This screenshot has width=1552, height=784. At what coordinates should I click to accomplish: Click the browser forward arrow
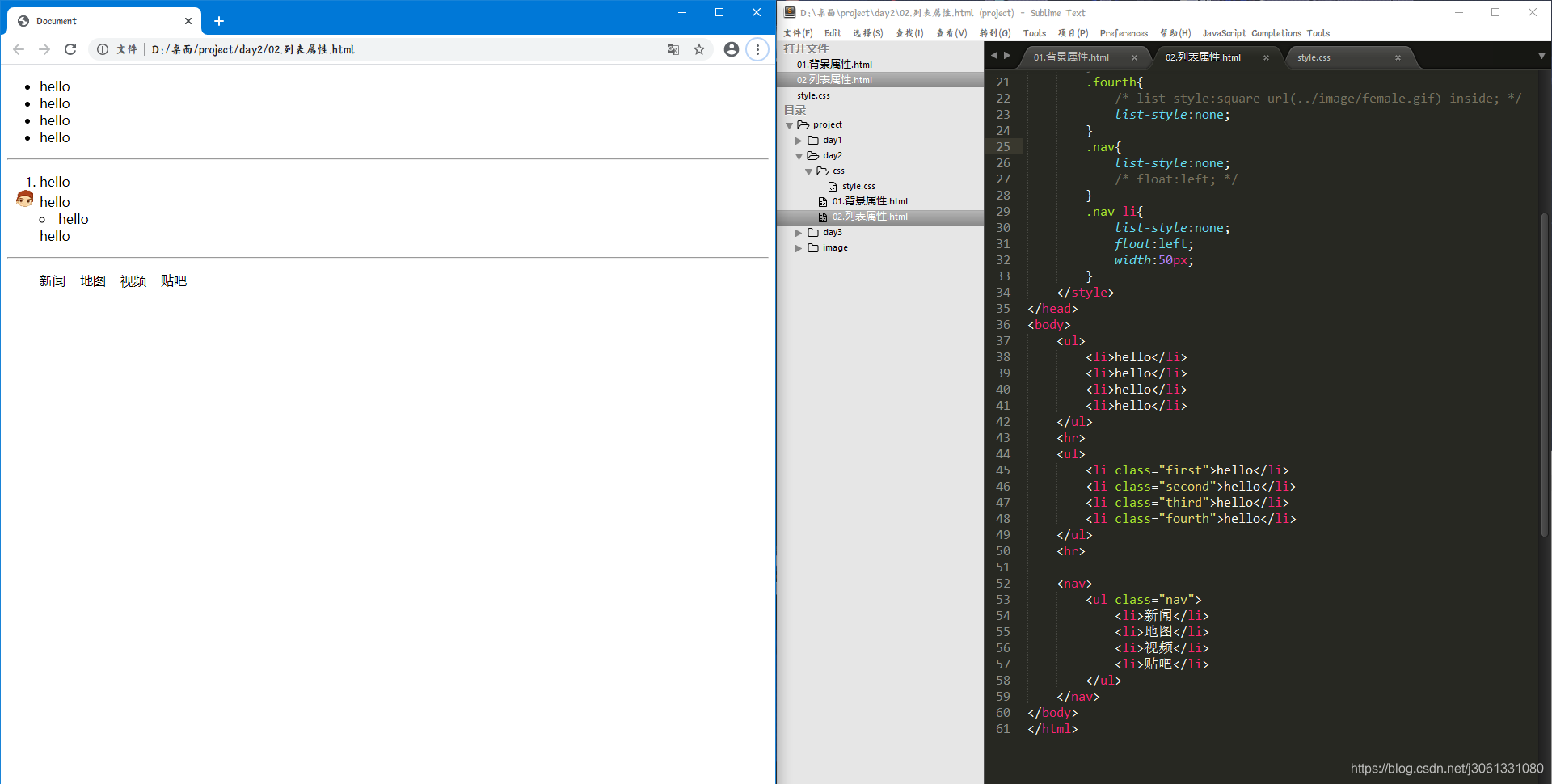tap(44, 49)
